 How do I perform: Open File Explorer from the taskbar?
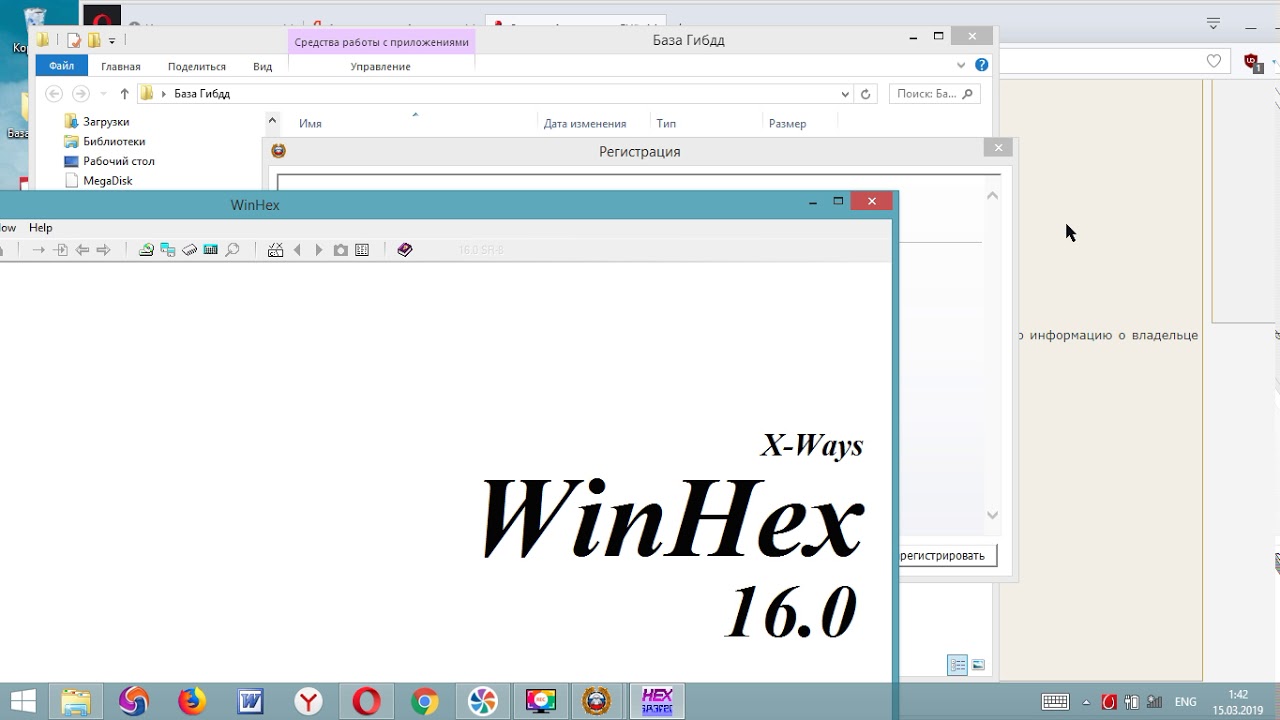coord(76,701)
